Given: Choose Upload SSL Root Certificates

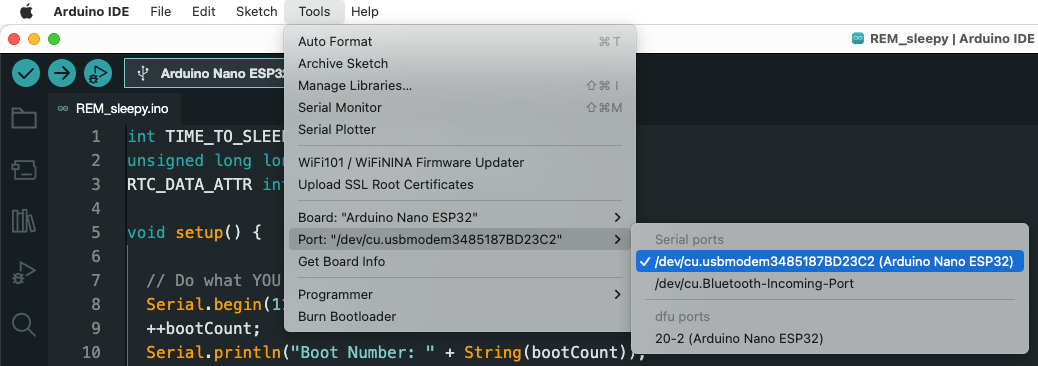Looking at the screenshot, I should (x=459, y=184).
